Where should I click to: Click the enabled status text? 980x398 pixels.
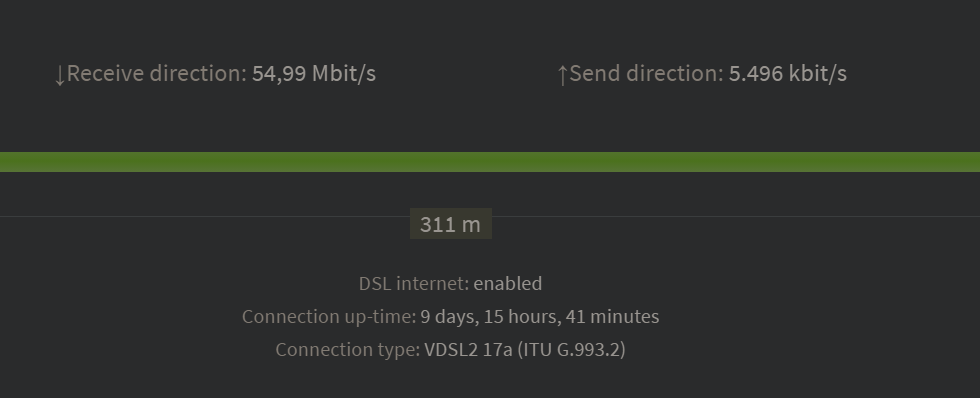(508, 284)
